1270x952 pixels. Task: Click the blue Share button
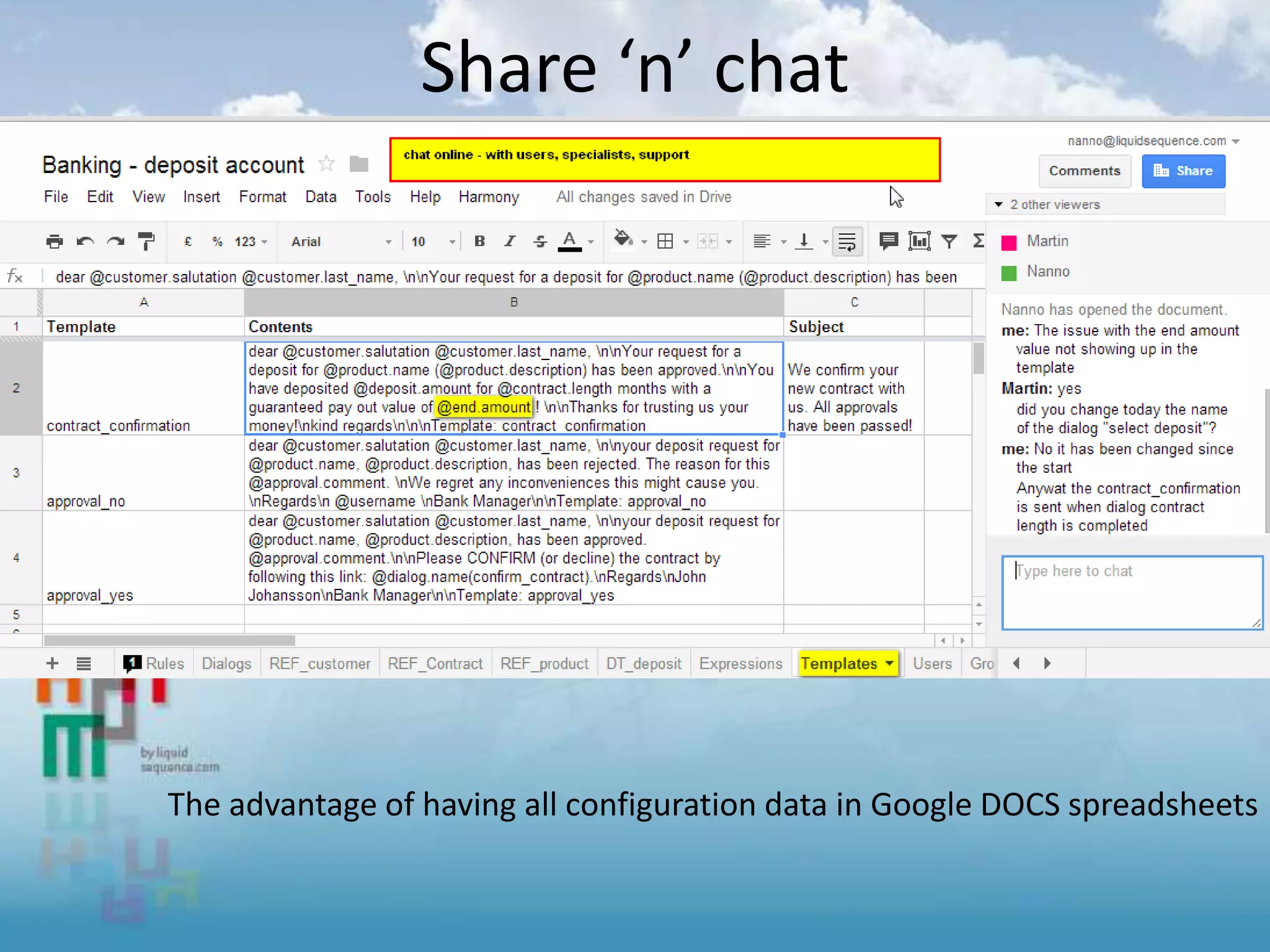tap(1183, 171)
